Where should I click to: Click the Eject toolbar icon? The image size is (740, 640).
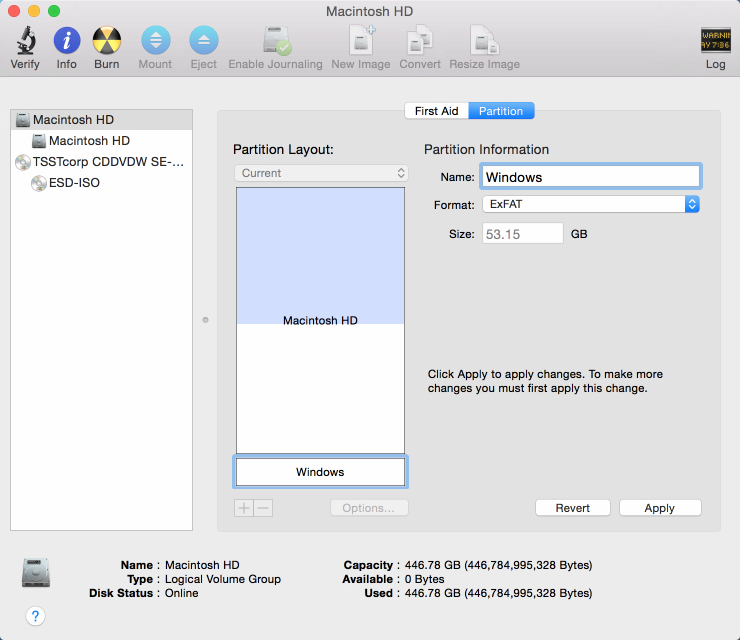203,40
